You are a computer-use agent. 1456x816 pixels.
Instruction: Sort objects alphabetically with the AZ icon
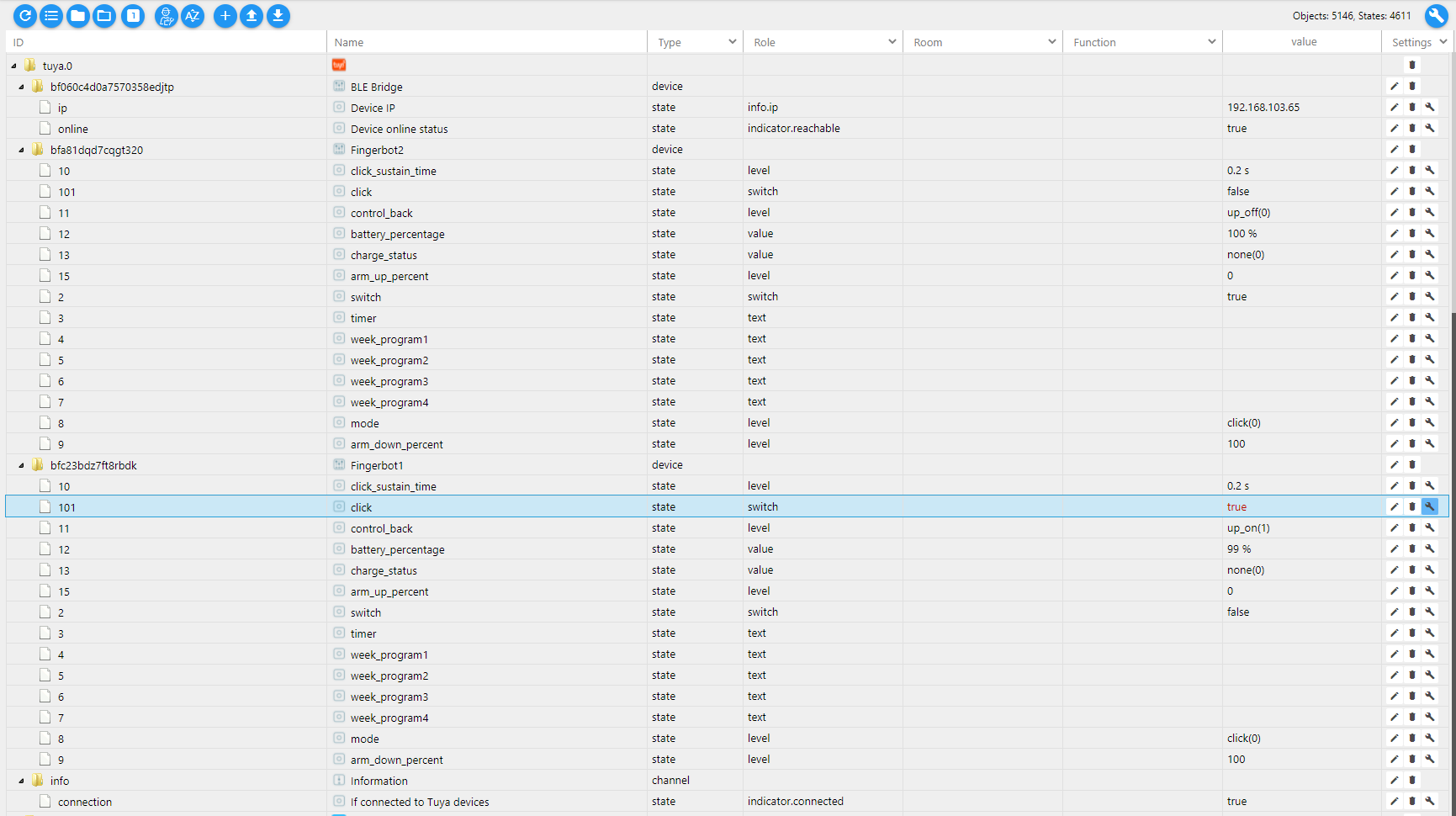click(x=193, y=16)
